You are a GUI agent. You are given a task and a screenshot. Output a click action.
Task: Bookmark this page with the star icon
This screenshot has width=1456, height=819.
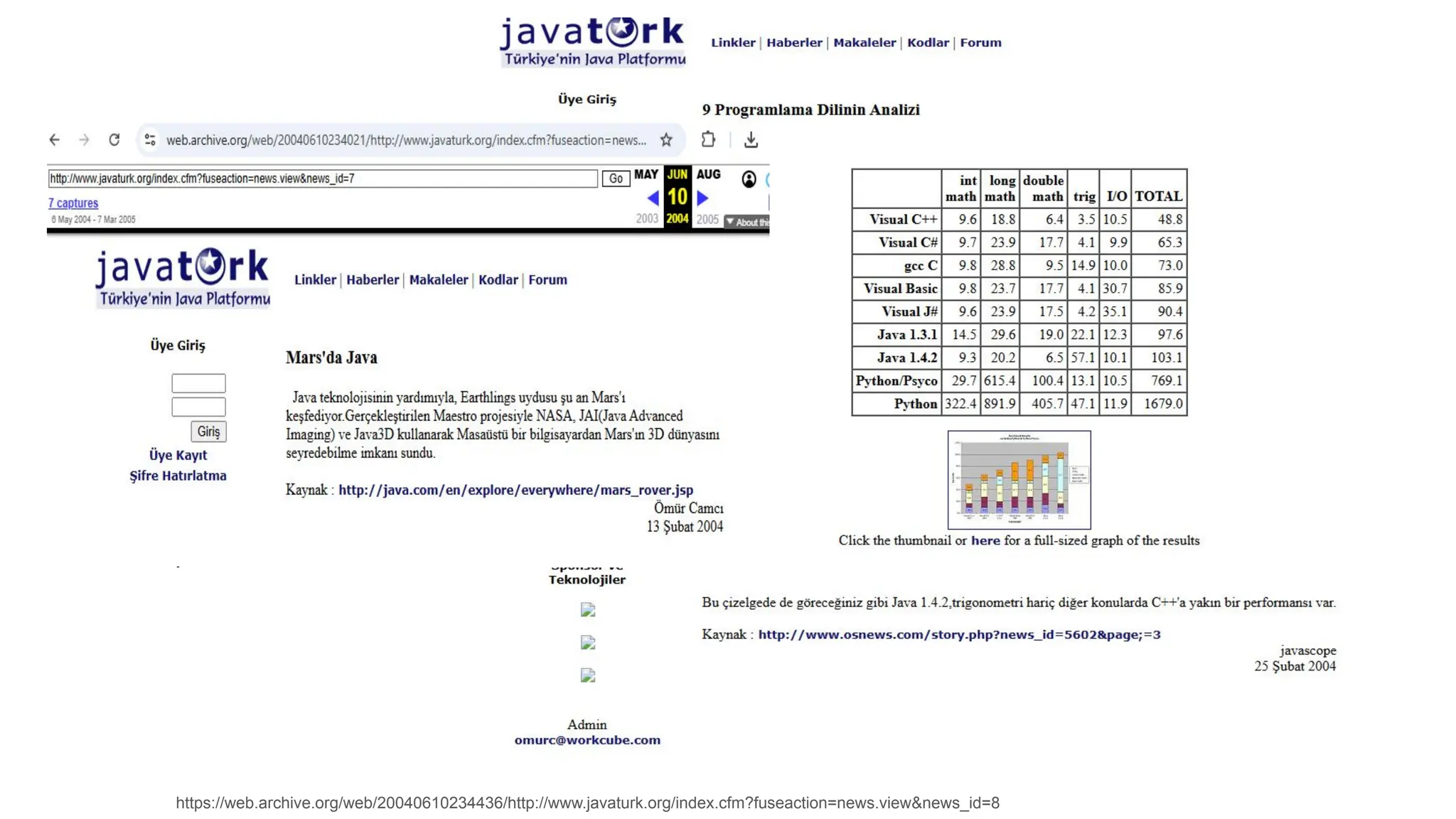click(666, 140)
